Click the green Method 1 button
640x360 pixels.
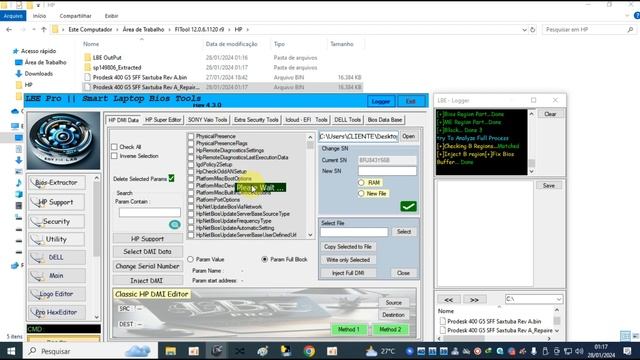[x=349, y=329]
